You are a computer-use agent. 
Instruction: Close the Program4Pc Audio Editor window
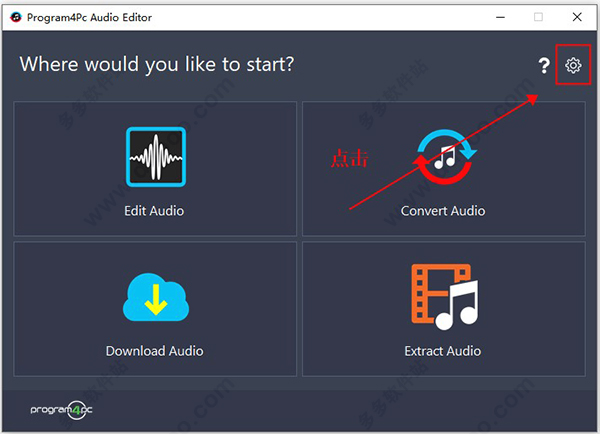pyautogui.click(x=577, y=17)
